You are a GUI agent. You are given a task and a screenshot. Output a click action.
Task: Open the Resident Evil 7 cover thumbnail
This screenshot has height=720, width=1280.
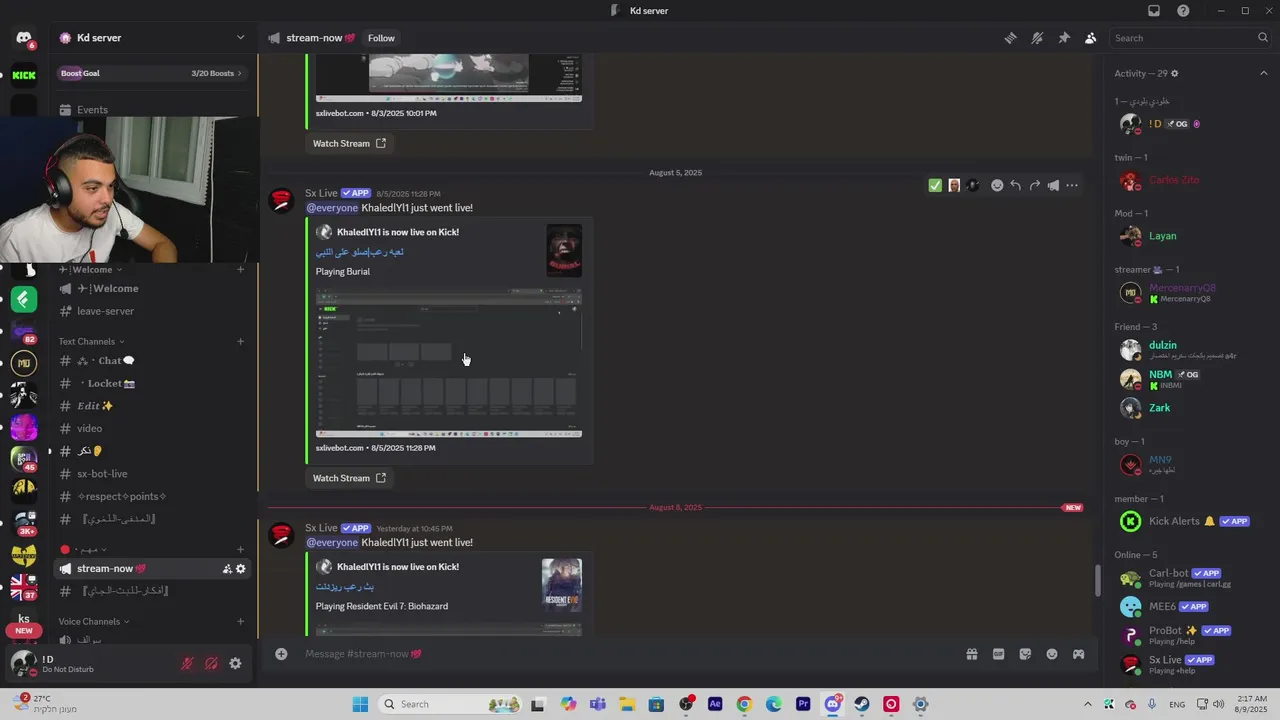tap(562, 585)
